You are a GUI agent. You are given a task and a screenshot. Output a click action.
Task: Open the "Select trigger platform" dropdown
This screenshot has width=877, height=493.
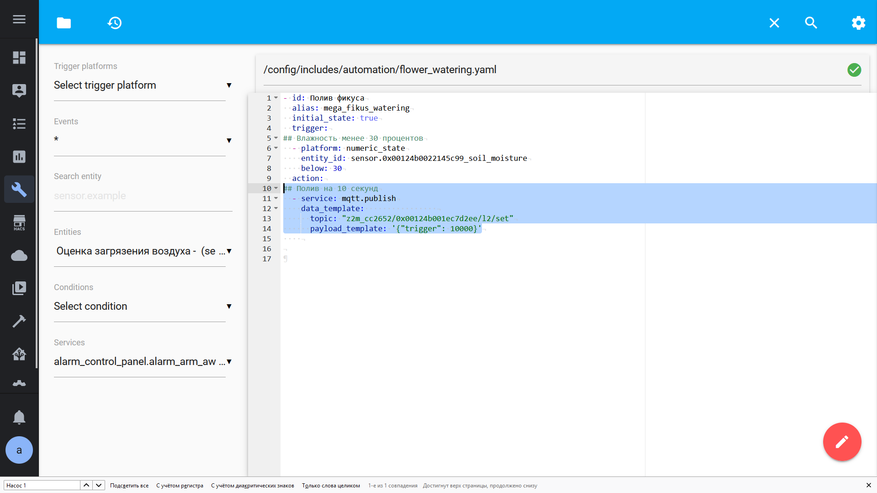[x=142, y=86]
